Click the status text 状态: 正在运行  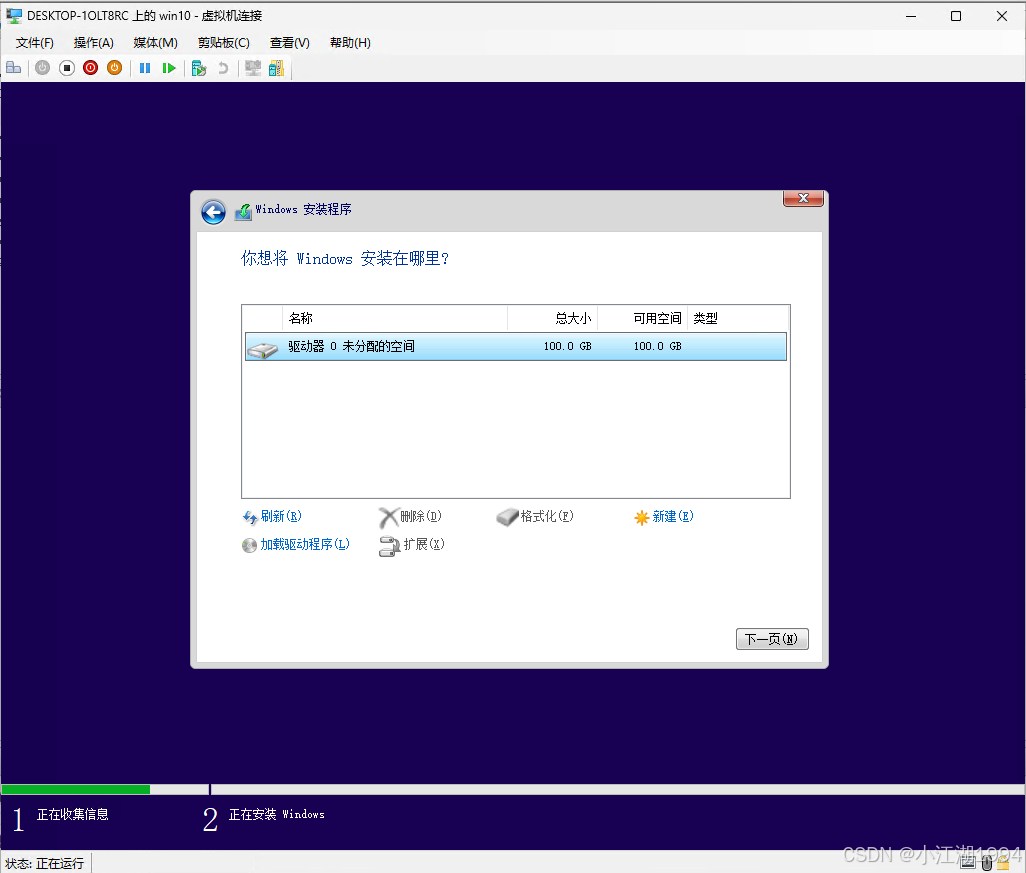[44, 864]
